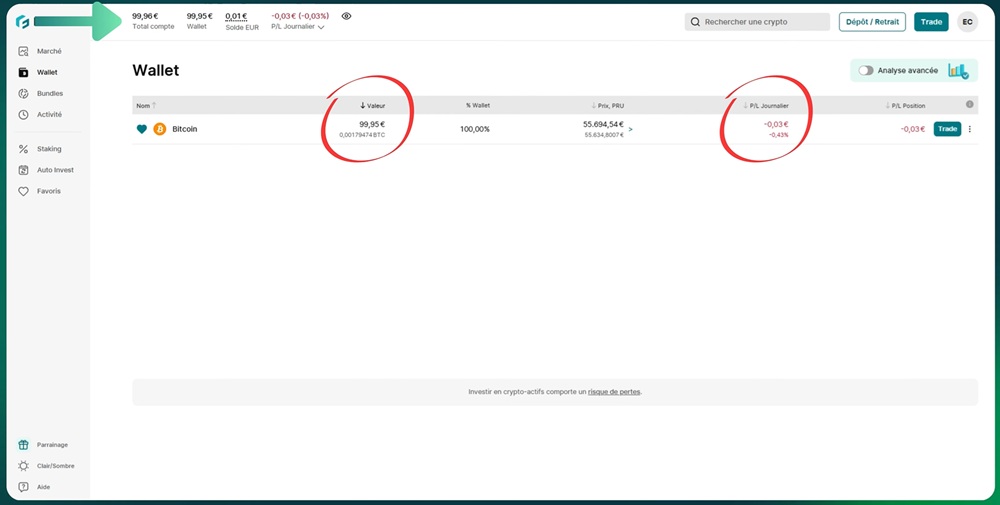
Task: Click the Solde EUR 0,01 € value
Action: pos(236,17)
